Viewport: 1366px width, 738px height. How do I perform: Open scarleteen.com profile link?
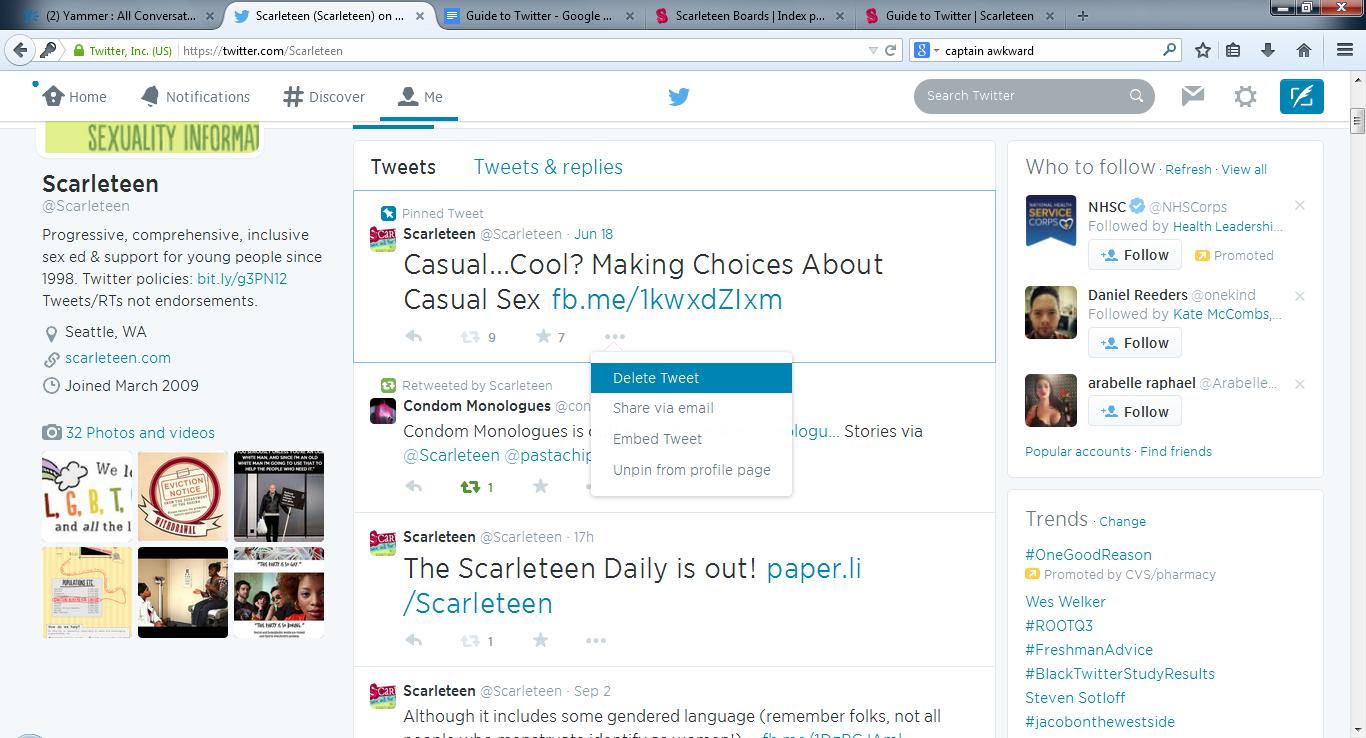coord(118,358)
